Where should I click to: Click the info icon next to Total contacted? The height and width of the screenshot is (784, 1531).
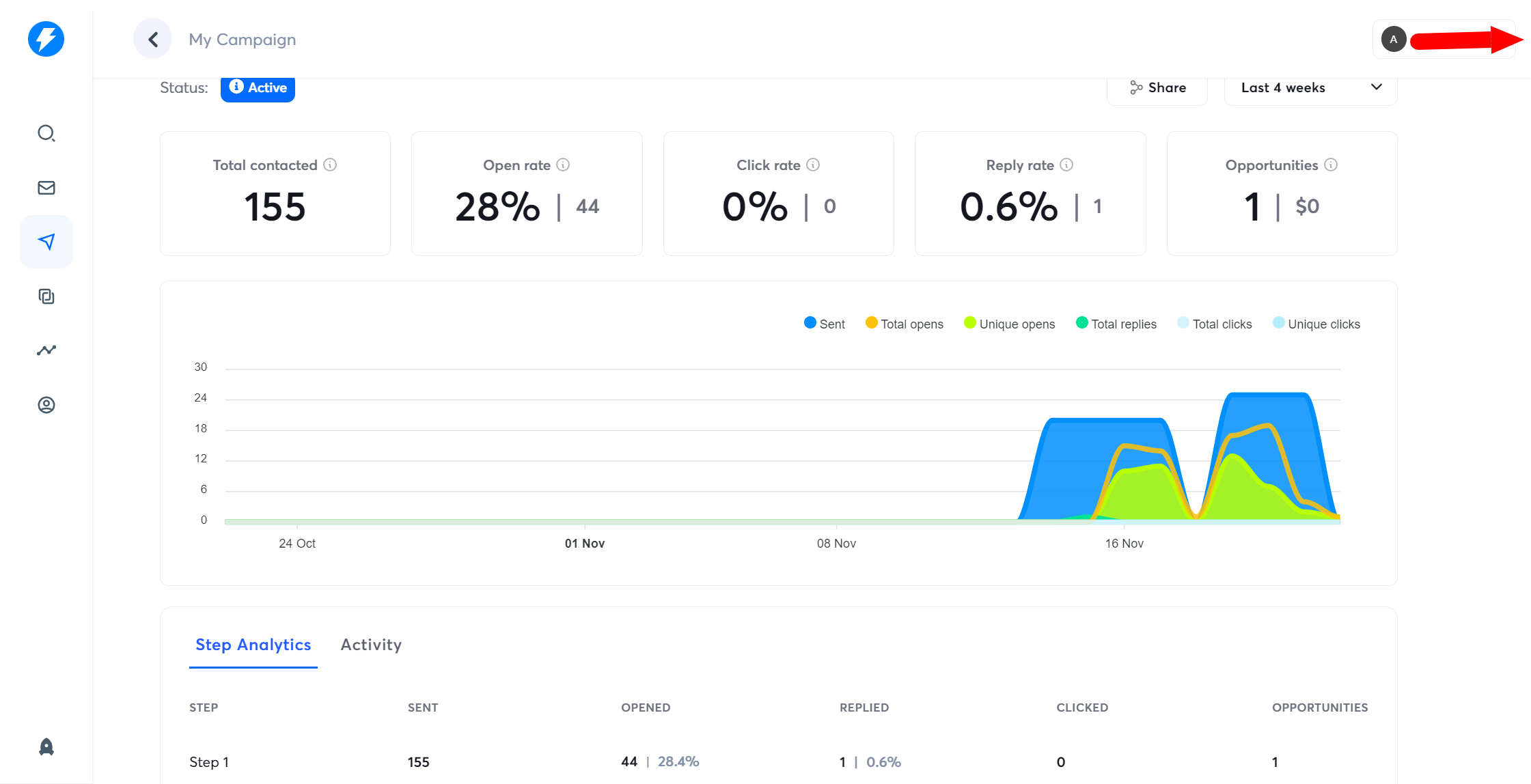tap(330, 165)
